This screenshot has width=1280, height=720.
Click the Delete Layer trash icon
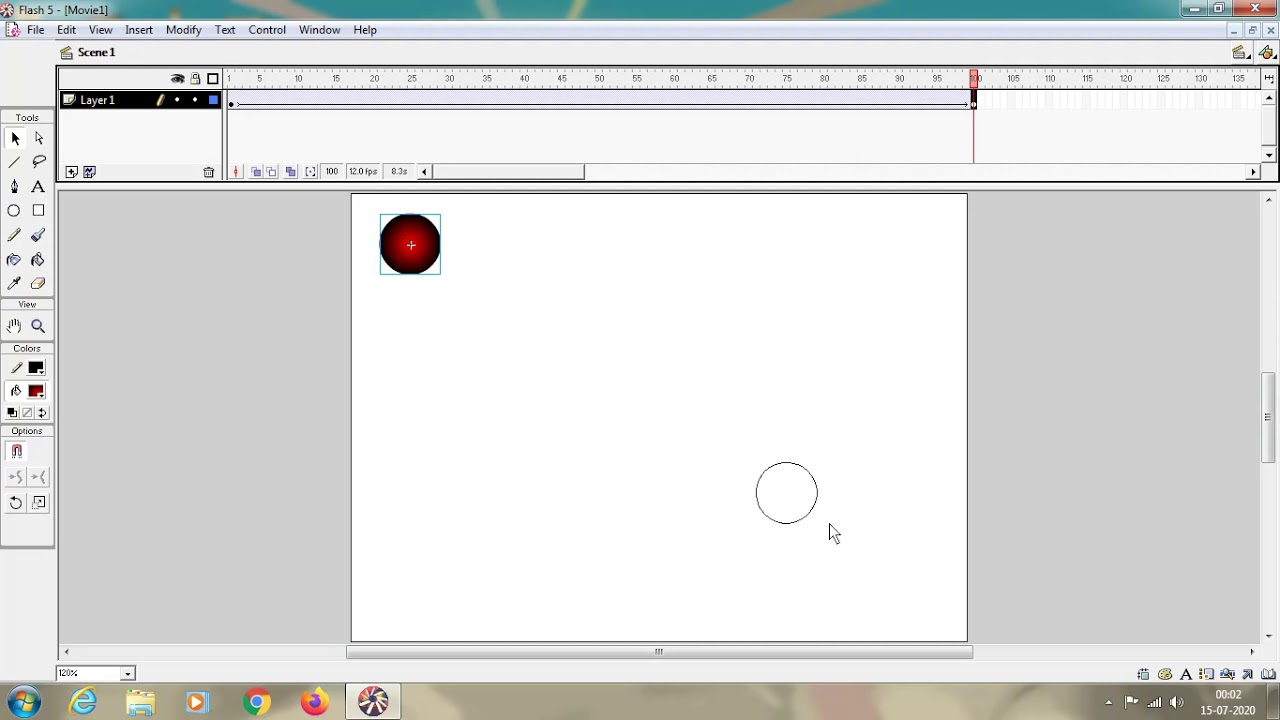(x=208, y=172)
